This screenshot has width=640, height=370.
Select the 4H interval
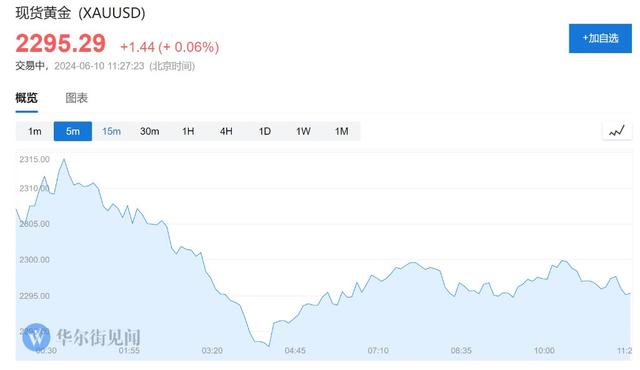click(x=226, y=131)
